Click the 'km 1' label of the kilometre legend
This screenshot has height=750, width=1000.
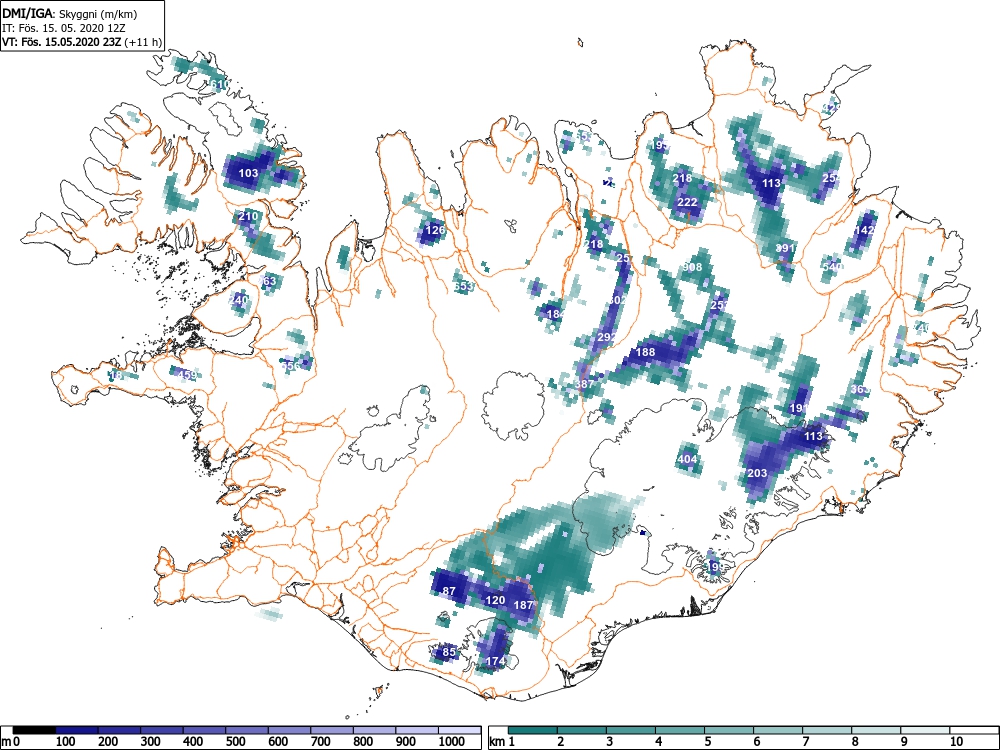click(502, 742)
